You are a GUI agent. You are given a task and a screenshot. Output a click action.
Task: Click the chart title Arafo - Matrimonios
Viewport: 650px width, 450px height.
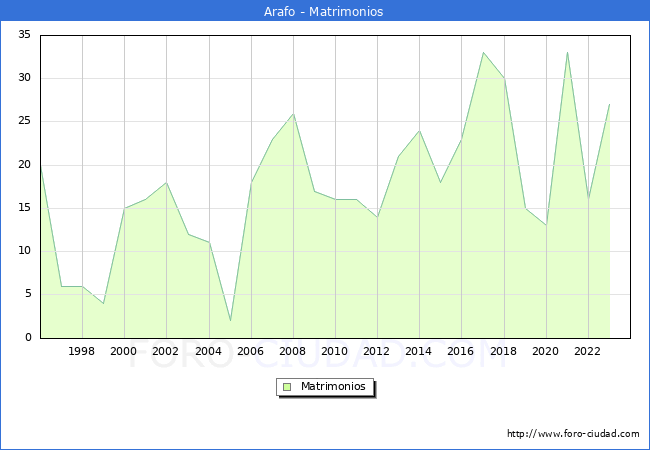[x=325, y=12]
